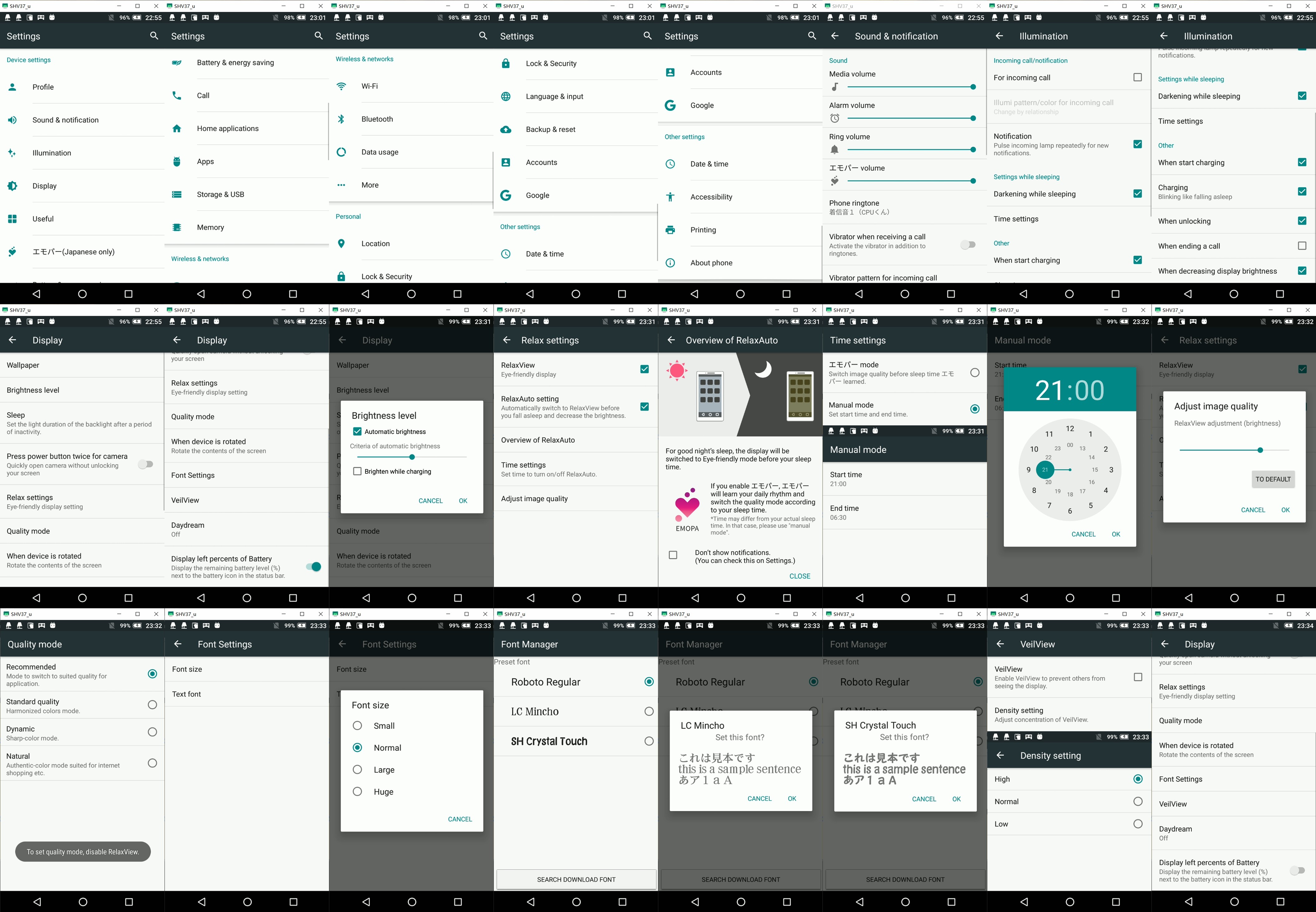Select hour 6 on clock dial
The height and width of the screenshot is (912, 1316).
(1070, 511)
